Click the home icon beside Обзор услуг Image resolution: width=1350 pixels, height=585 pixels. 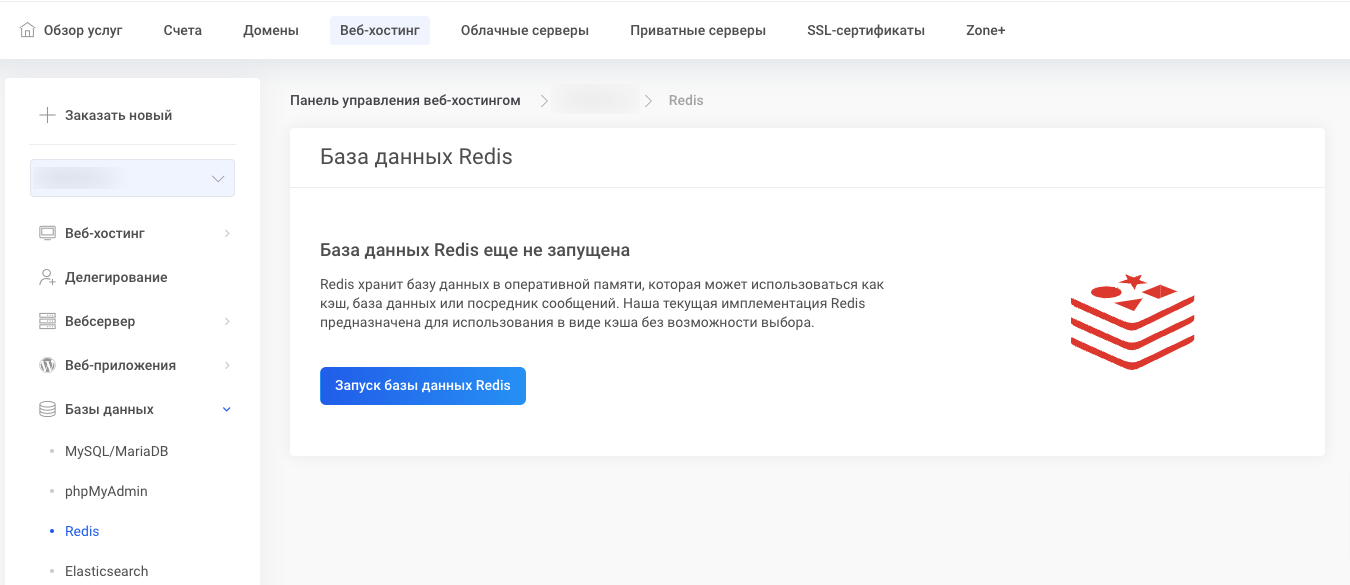pyautogui.click(x=28, y=30)
